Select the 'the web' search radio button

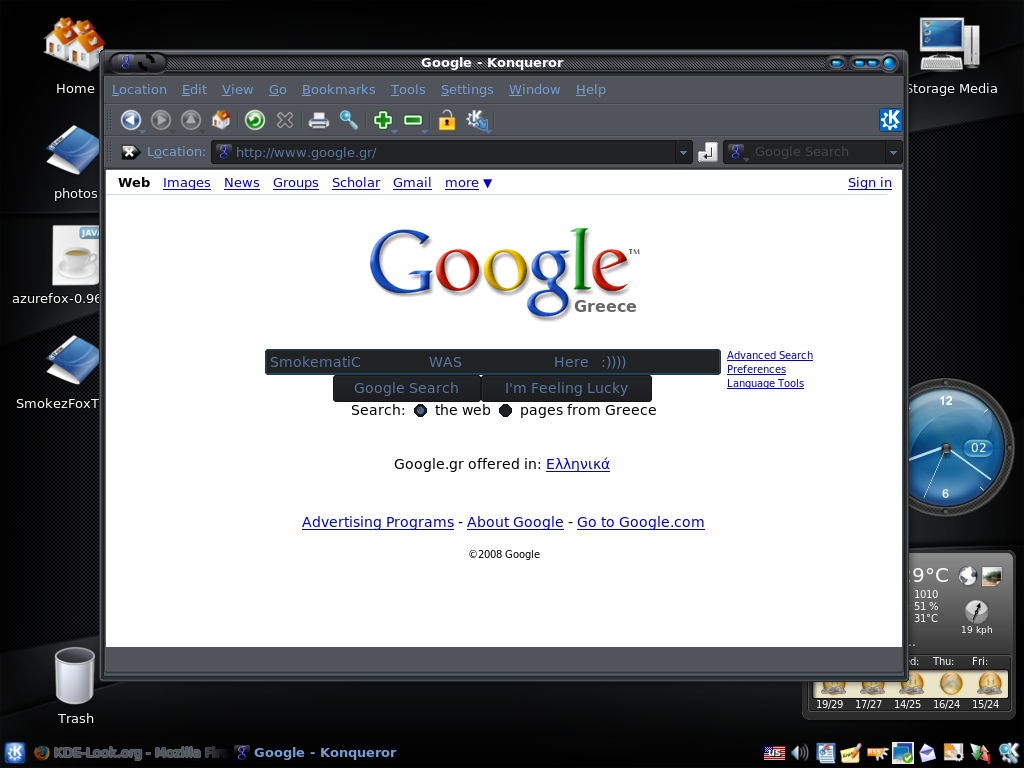click(421, 410)
